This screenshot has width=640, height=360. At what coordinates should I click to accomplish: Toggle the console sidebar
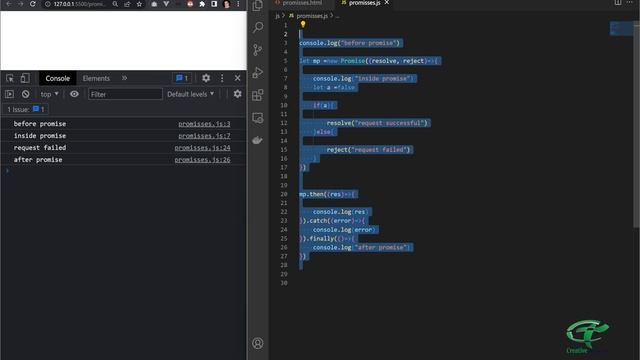coord(9,94)
